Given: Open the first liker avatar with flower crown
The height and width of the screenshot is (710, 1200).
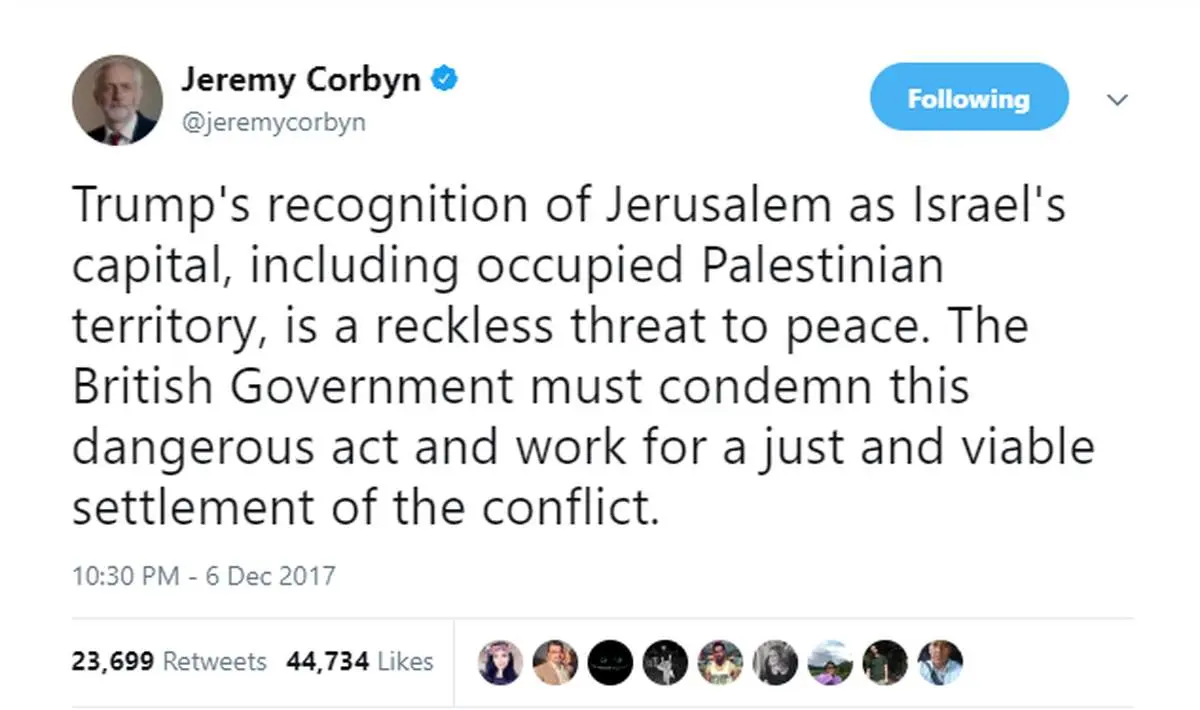Looking at the screenshot, I should tap(500, 662).
